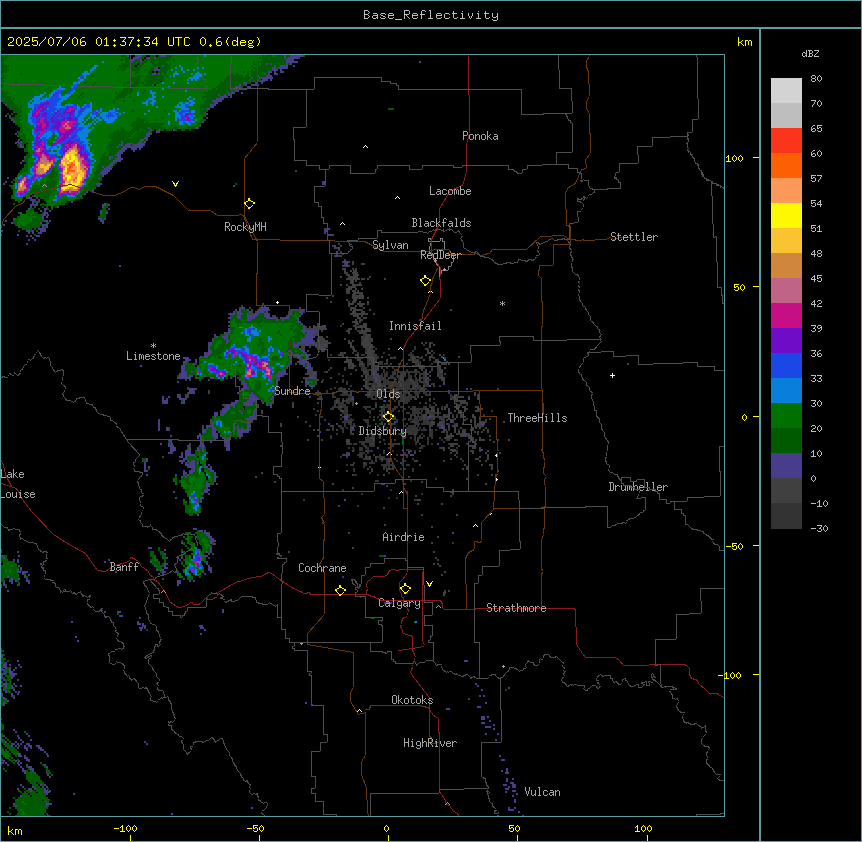
Task: Pick the slate blue 0-10 dBZ legend swatch
Action: click(x=786, y=466)
